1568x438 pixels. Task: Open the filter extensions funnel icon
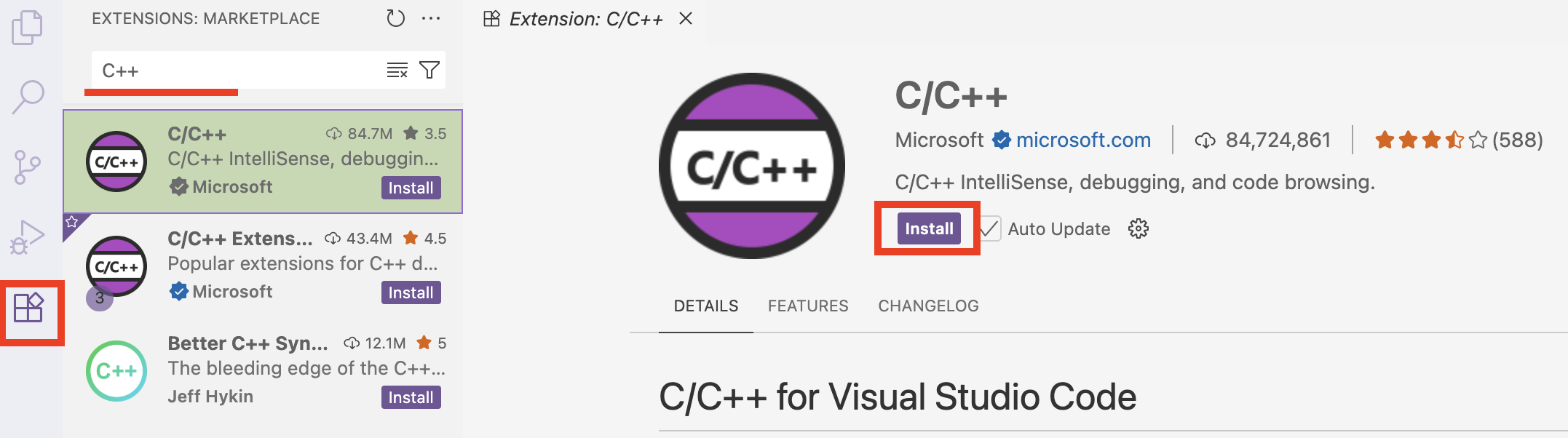click(429, 70)
